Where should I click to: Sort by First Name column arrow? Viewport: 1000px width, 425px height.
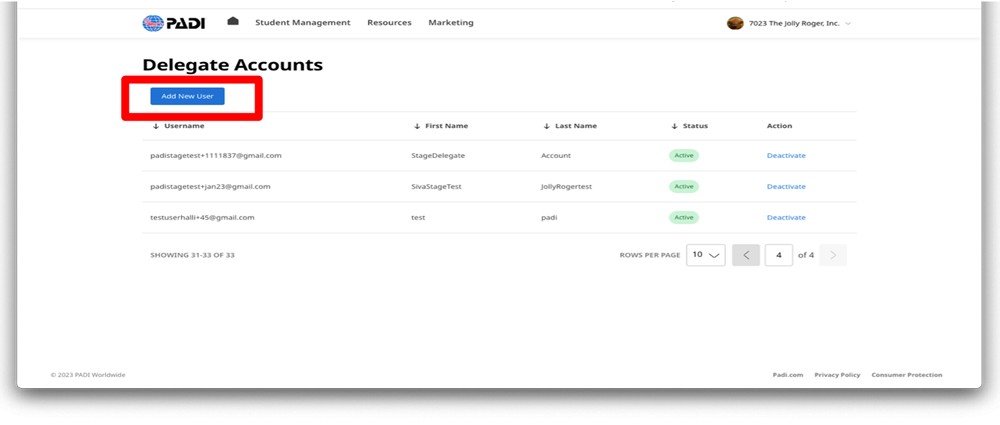(x=416, y=126)
